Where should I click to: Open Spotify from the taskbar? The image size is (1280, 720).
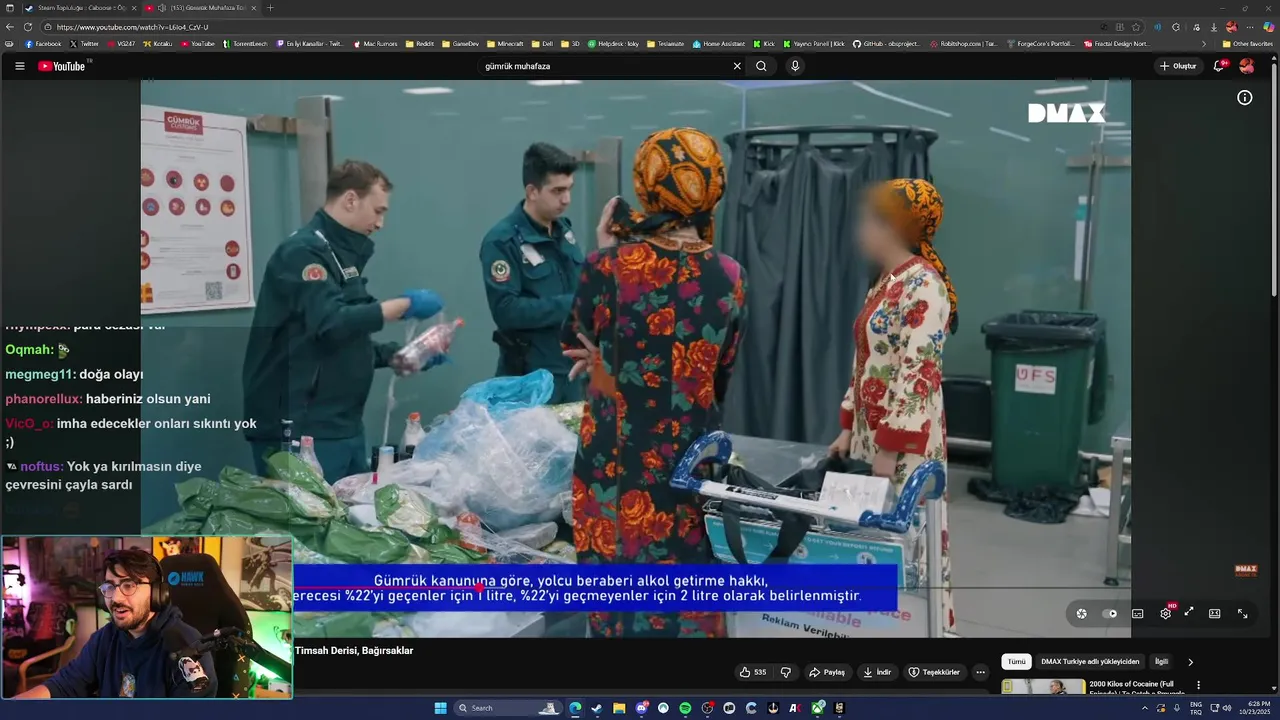point(685,708)
